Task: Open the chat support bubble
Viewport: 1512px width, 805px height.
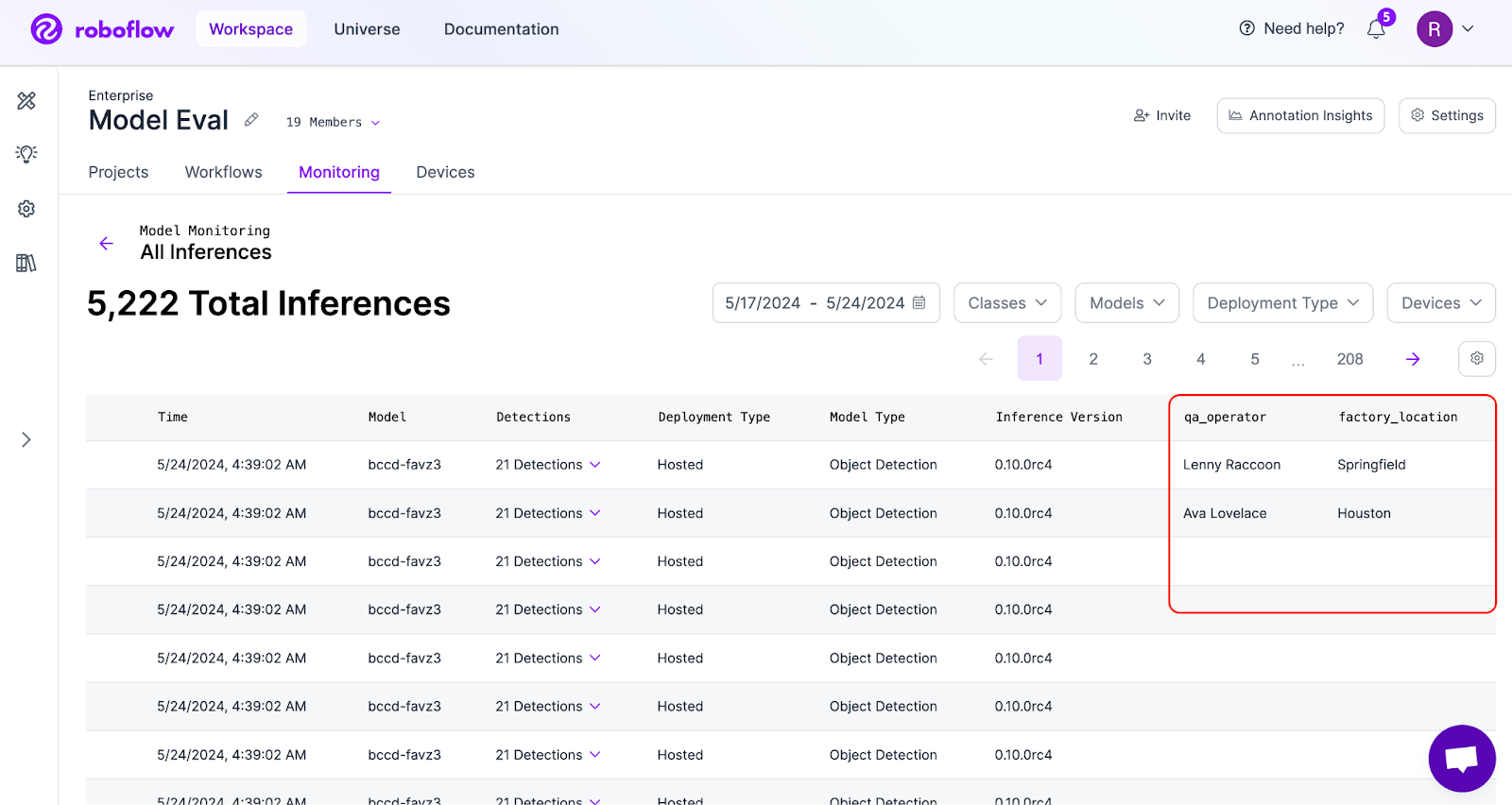Action: (x=1461, y=758)
